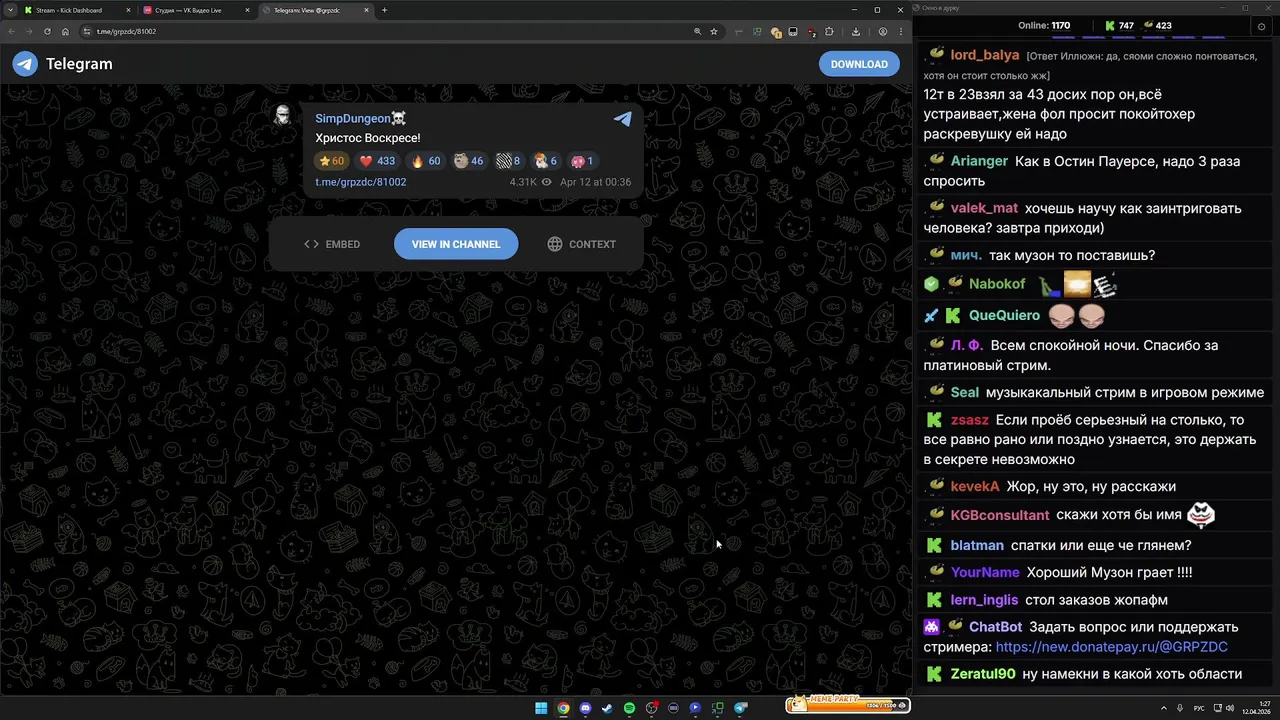
Task: Click username blatman in chat
Action: pyautogui.click(x=977, y=545)
